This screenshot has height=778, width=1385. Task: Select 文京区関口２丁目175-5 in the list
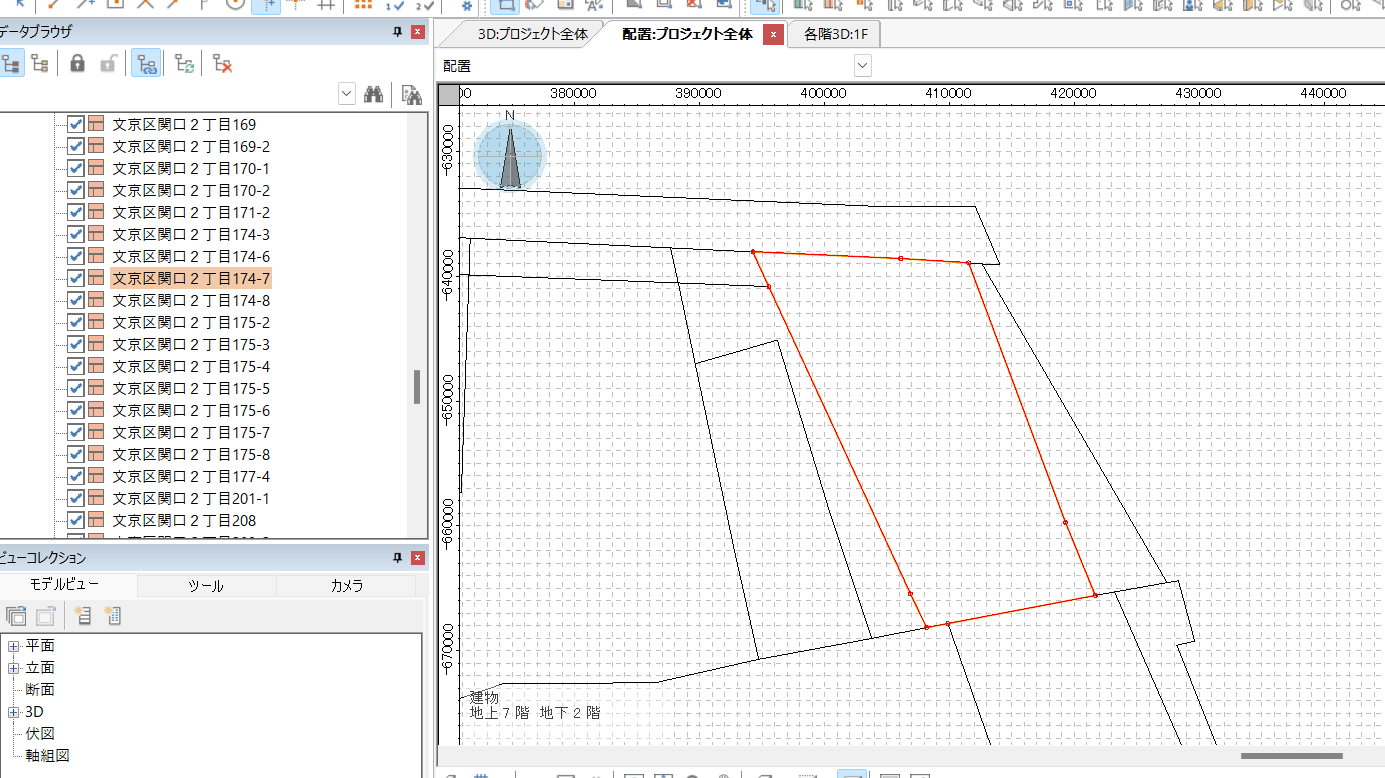point(190,389)
